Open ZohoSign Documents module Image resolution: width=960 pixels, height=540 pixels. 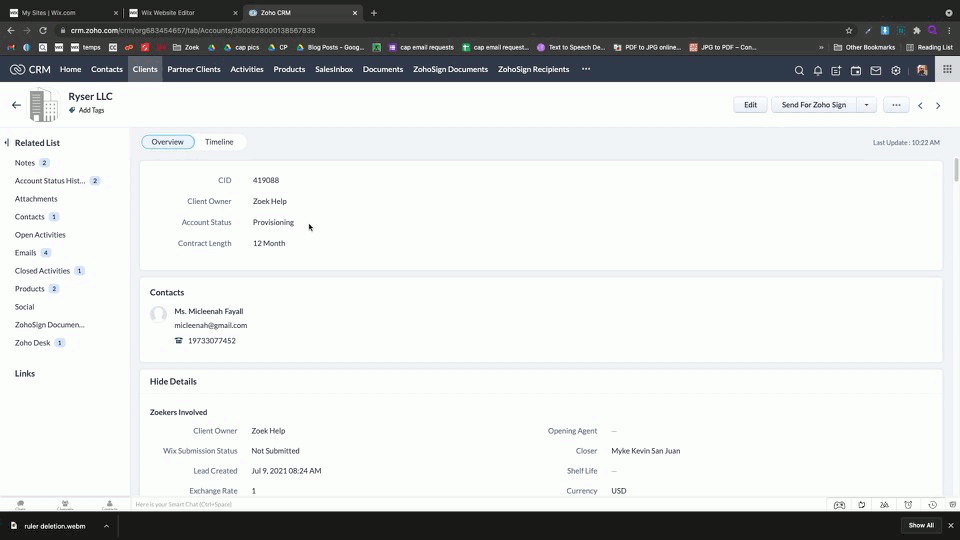tap(451, 69)
